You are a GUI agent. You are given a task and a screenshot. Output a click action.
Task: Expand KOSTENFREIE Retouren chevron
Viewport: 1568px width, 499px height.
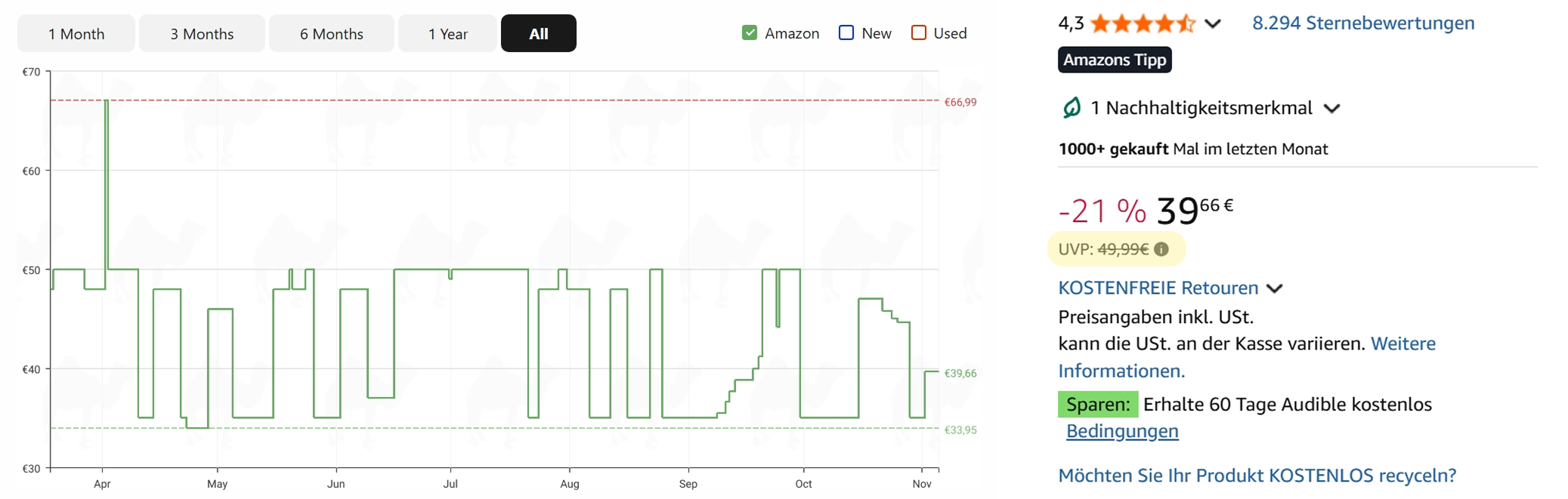coord(1275,288)
